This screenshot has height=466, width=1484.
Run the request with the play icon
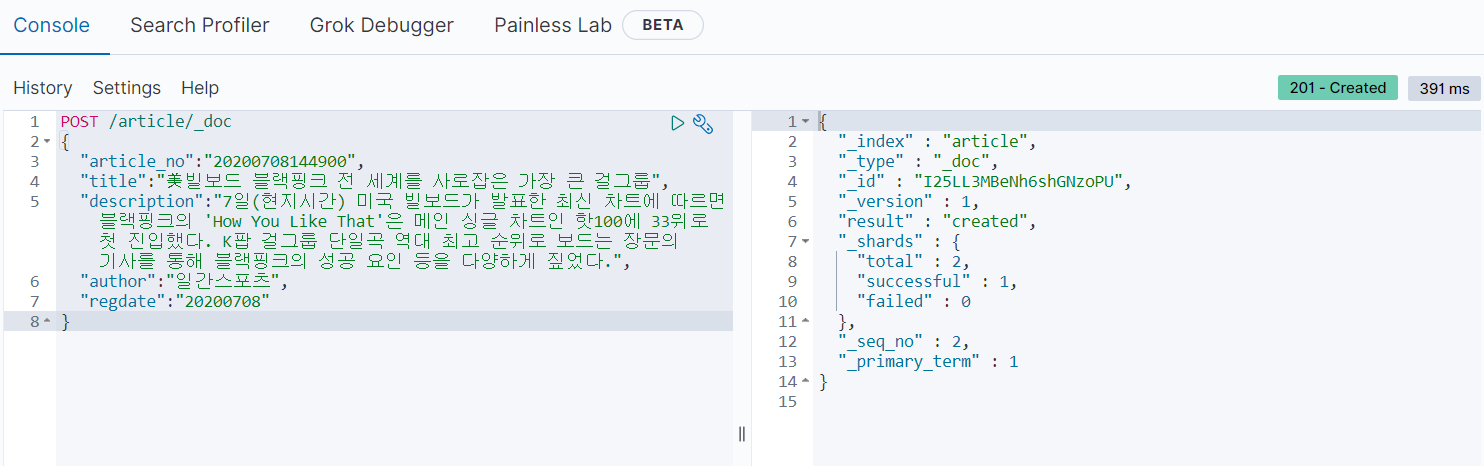678,123
